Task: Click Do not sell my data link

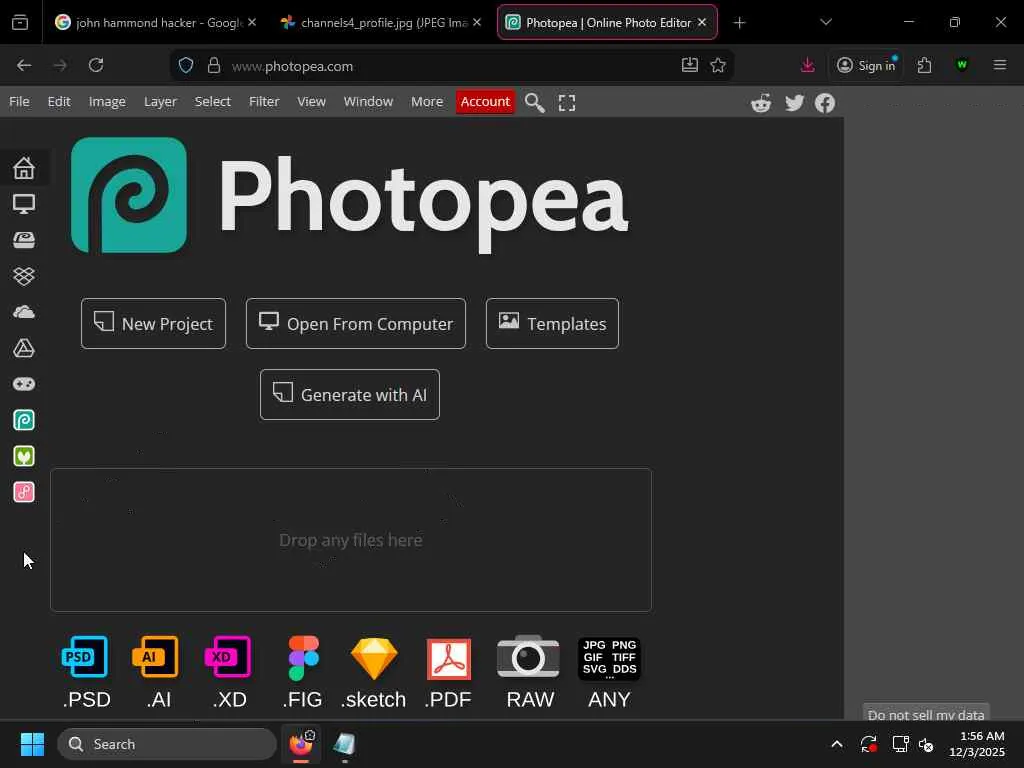Action: [925, 714]
